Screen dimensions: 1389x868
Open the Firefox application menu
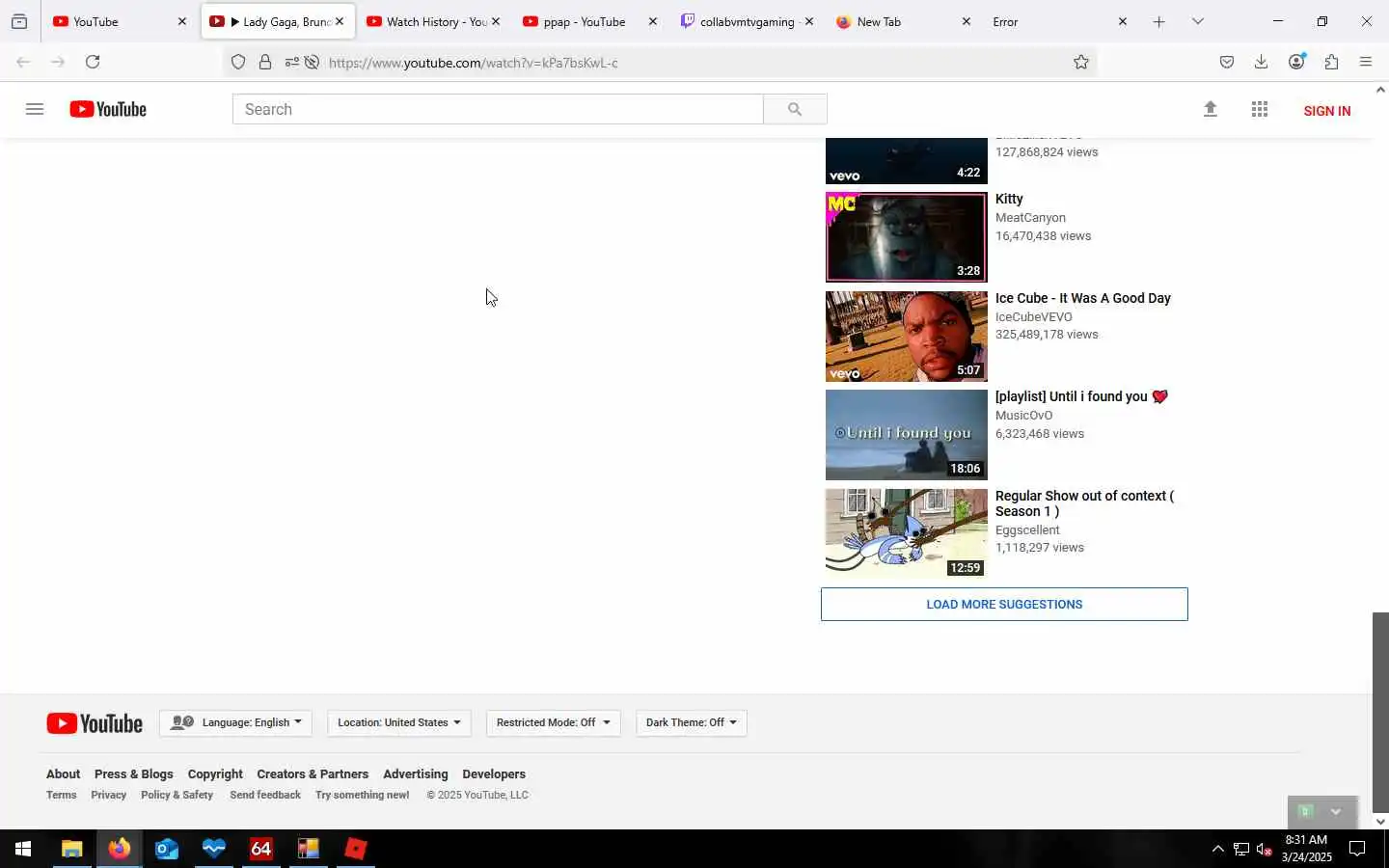point(1366,62)
